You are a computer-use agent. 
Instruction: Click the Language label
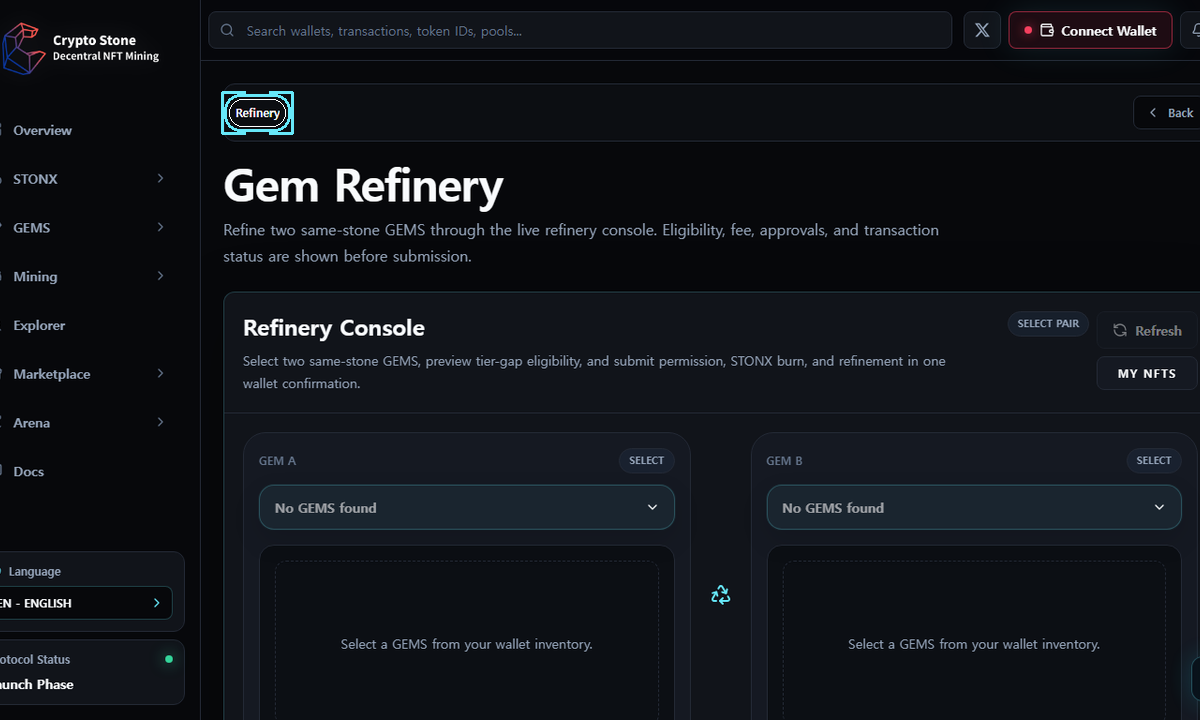[35, 571]
